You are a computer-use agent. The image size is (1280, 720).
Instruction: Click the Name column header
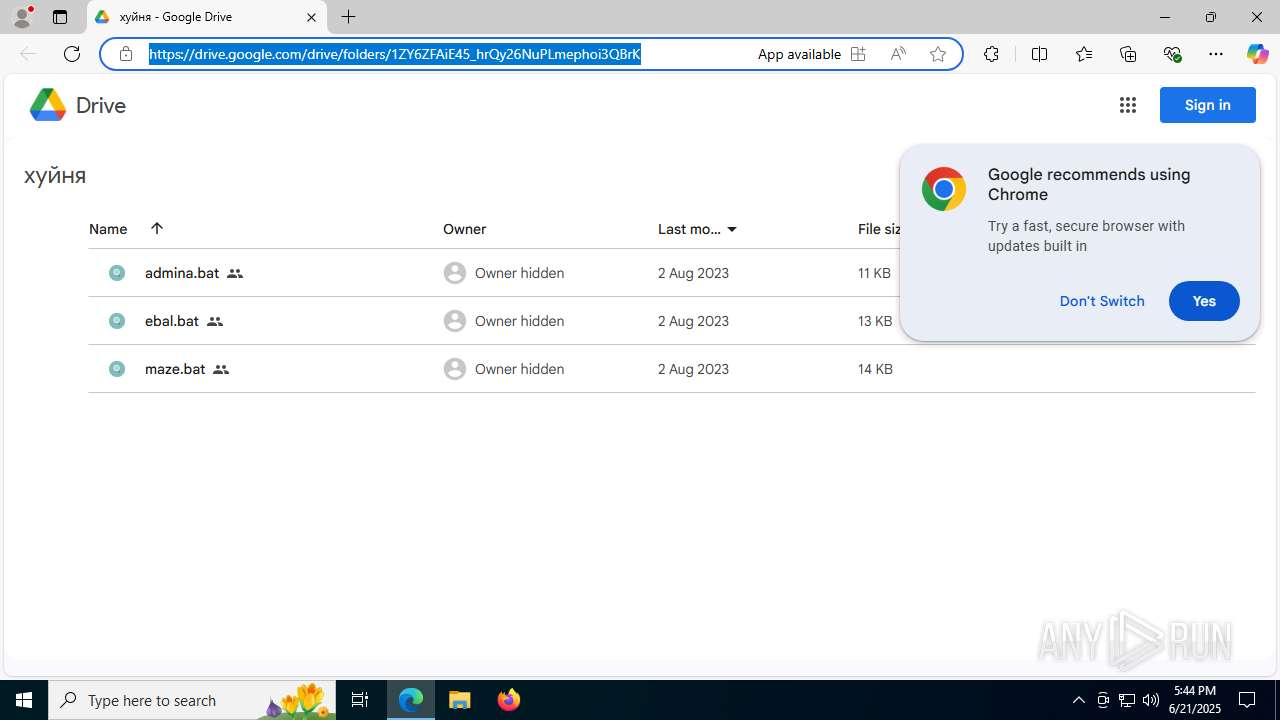coord(108,229)
